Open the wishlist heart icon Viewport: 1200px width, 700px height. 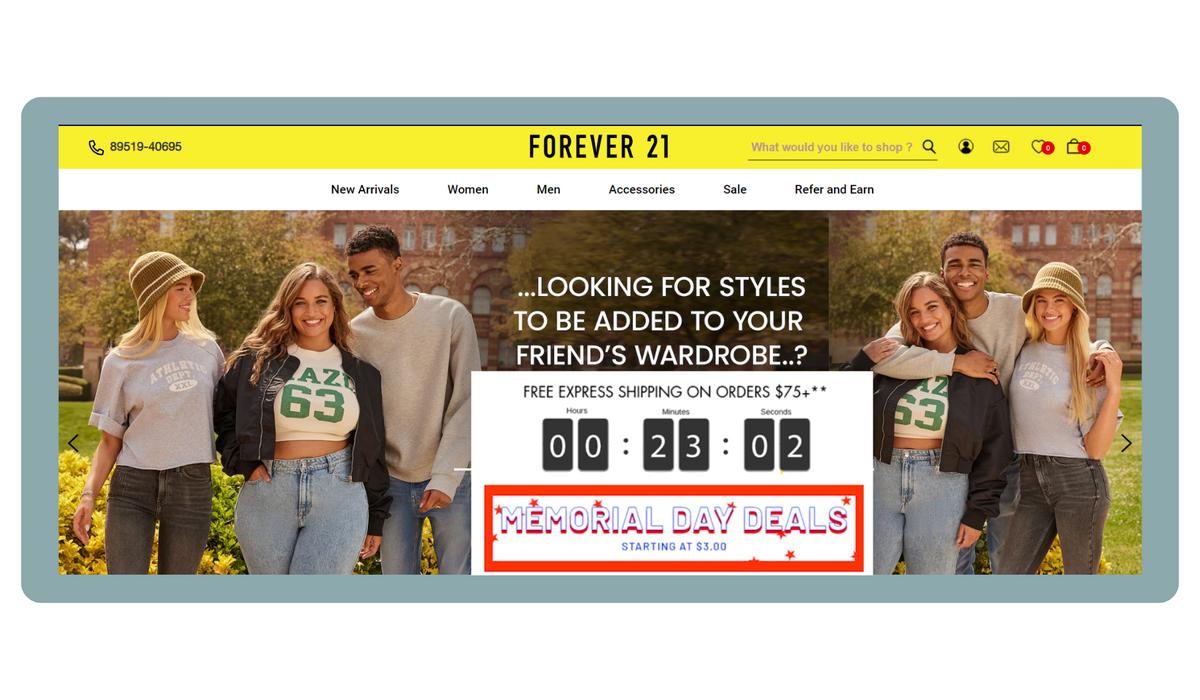(1041, 147)
